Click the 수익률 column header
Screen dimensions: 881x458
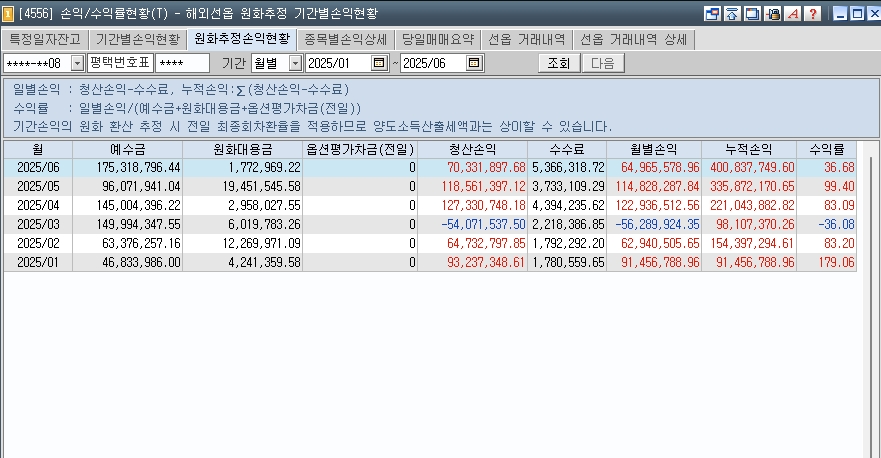[826, 149]
